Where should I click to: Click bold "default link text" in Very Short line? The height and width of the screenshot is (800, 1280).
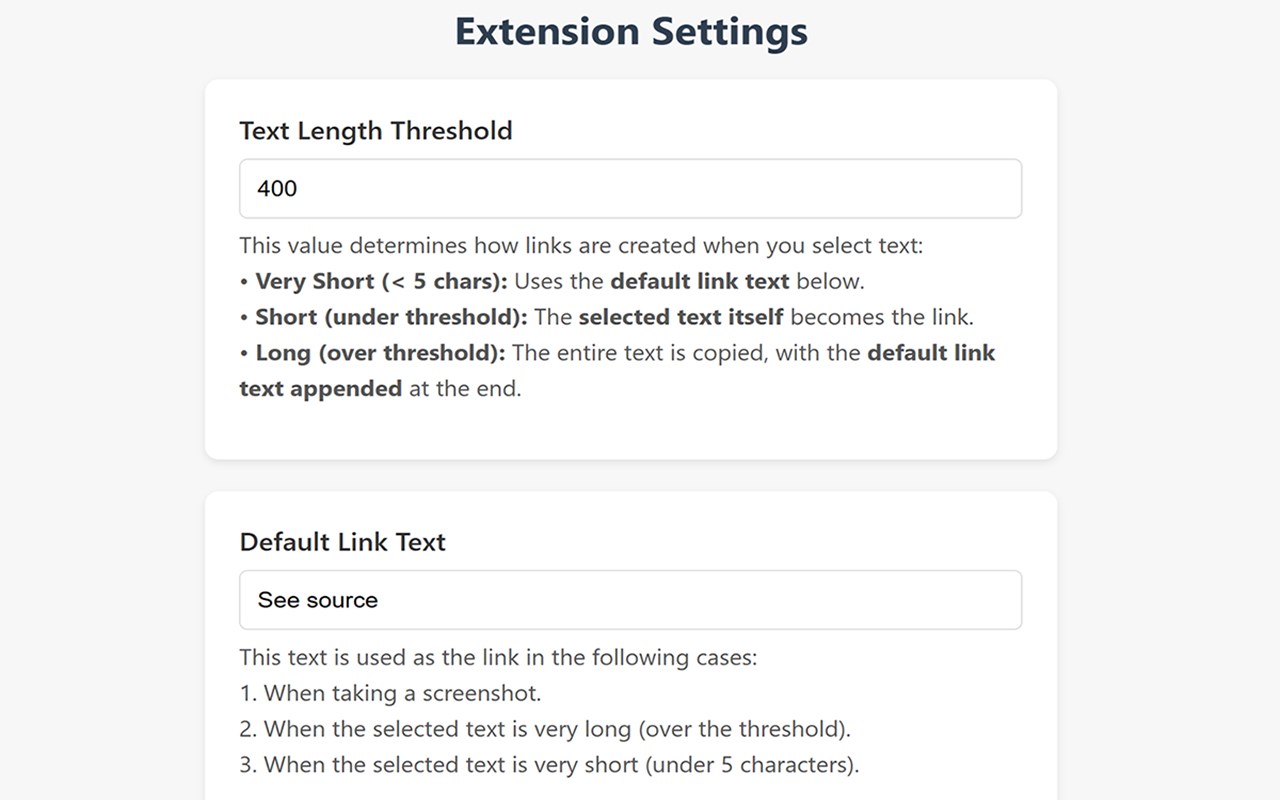click(699, 281)
